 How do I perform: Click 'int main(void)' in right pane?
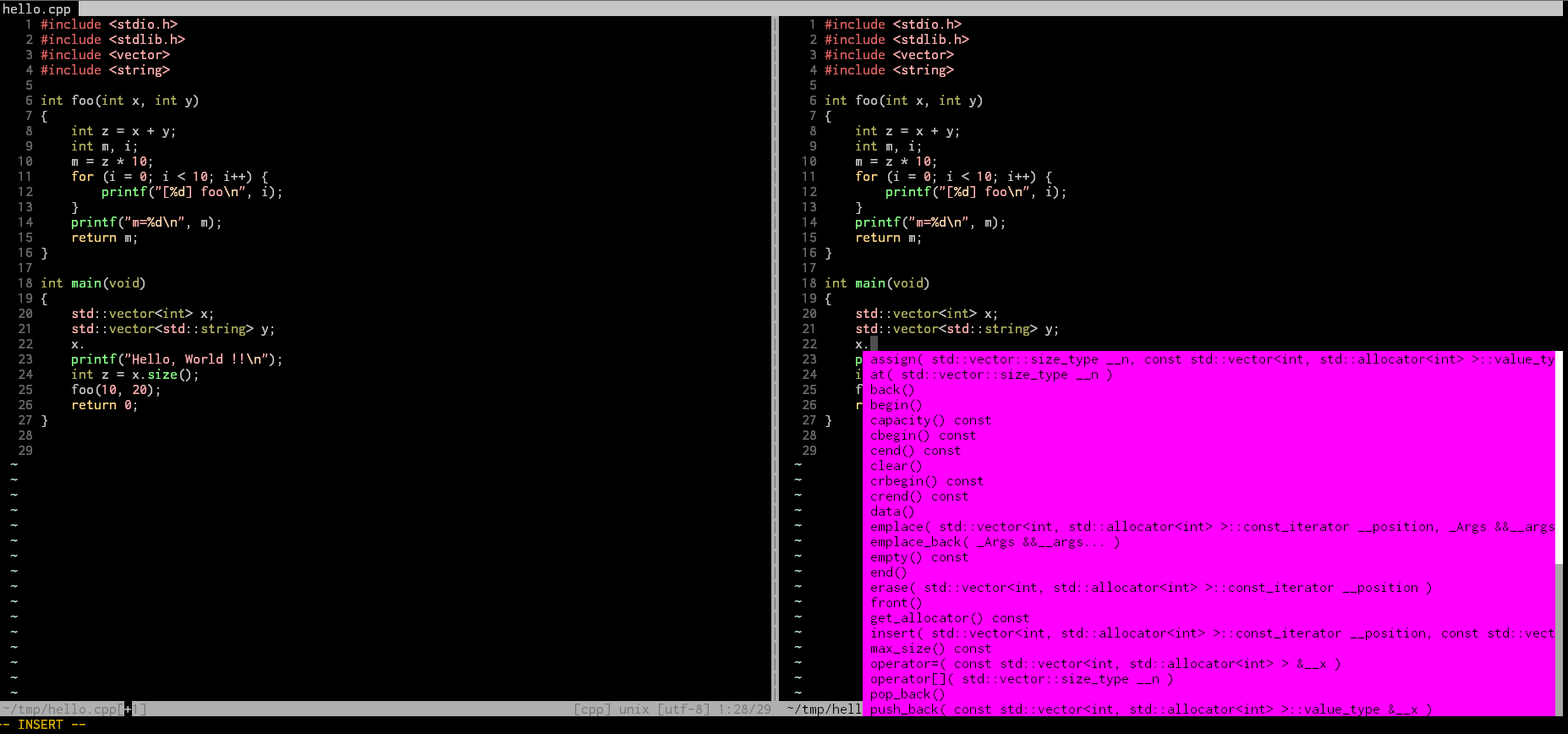tap(877, 283)
